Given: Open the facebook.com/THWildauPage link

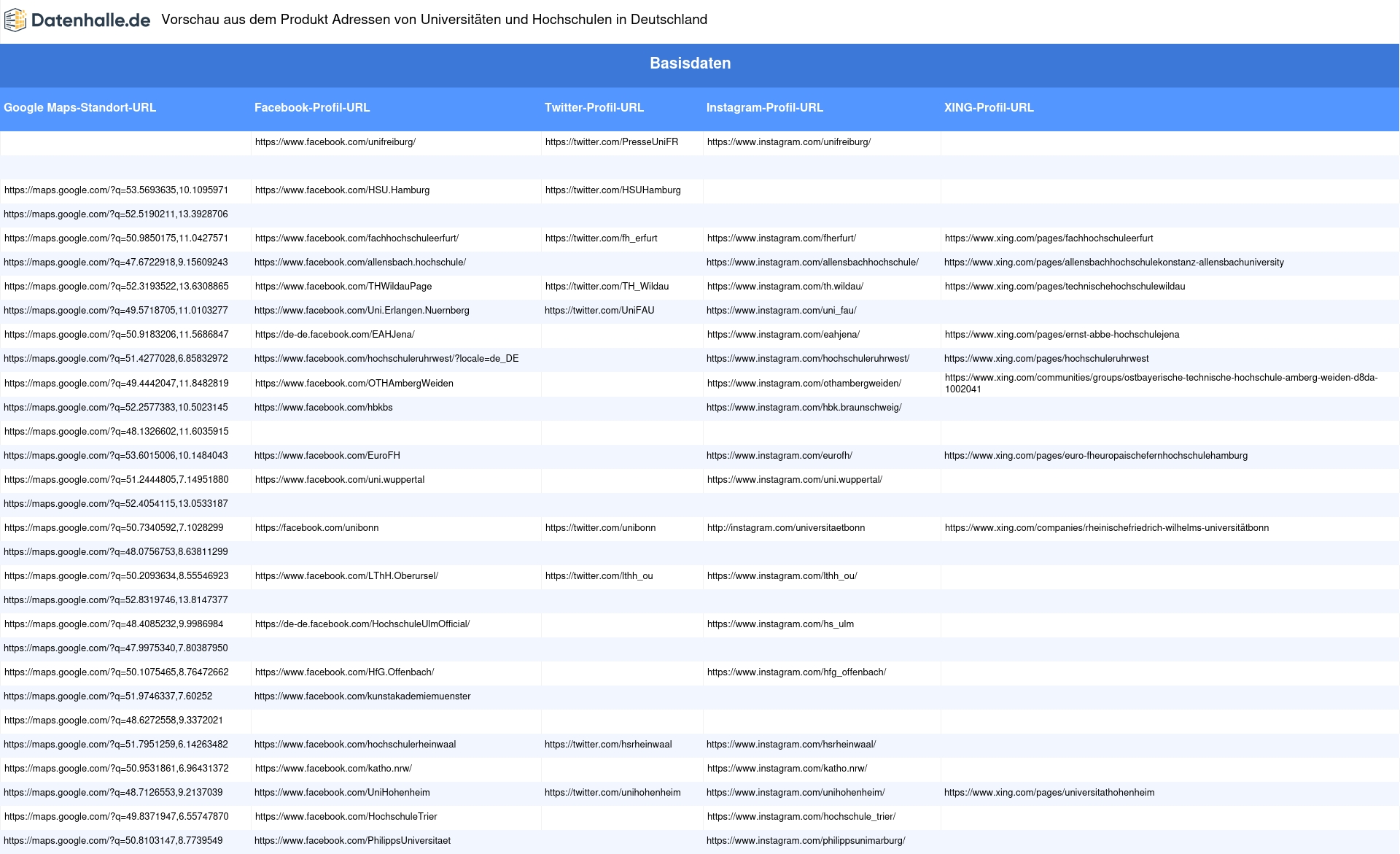Looking at the screenshot, I should tap(343, 287).
